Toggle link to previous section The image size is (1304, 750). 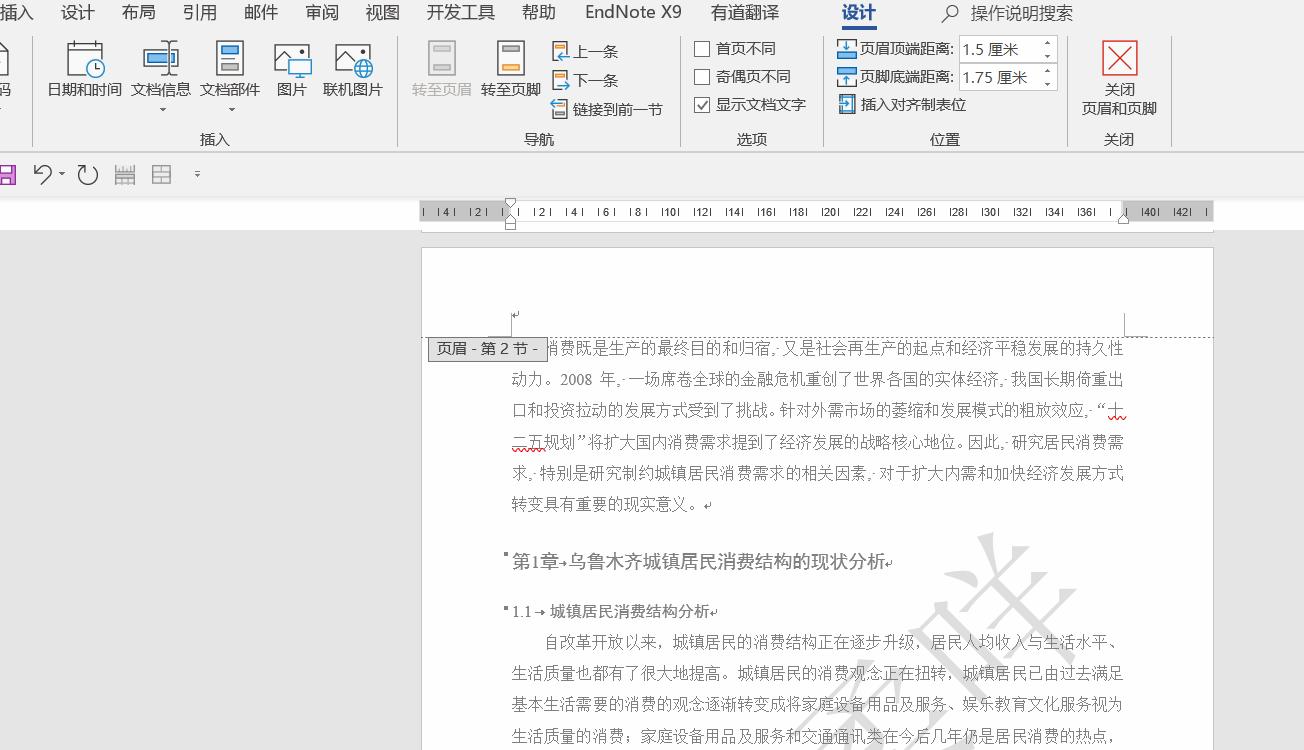[607, 107]
